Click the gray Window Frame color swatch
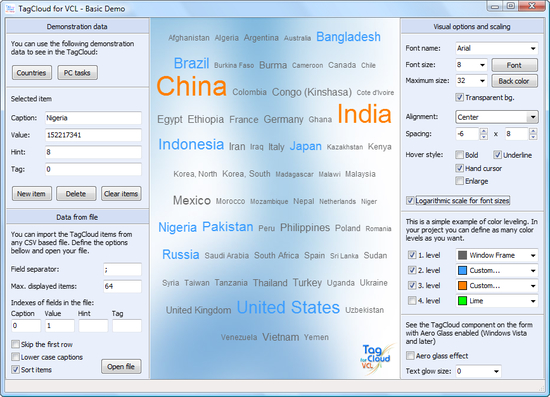Image resolution: width=550 pixels, height=397 pixels. tap(463, 255)
